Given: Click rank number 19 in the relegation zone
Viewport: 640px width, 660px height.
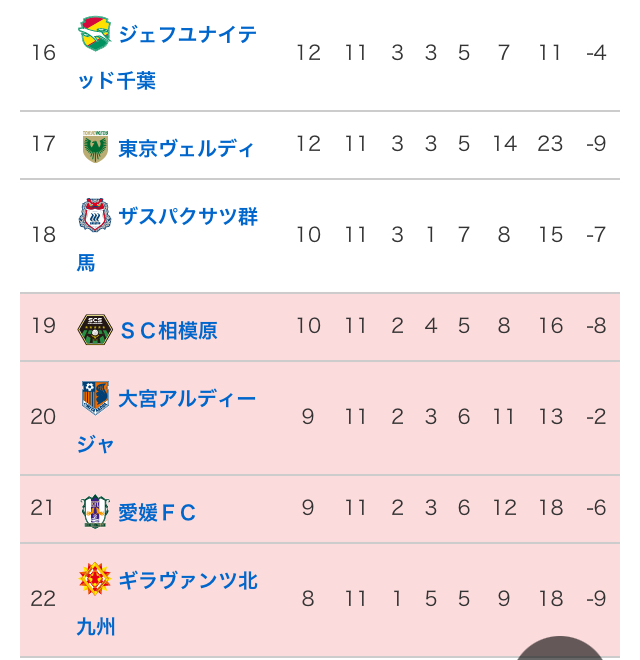Looking at the screenshot, I should (x=43, y=326).
